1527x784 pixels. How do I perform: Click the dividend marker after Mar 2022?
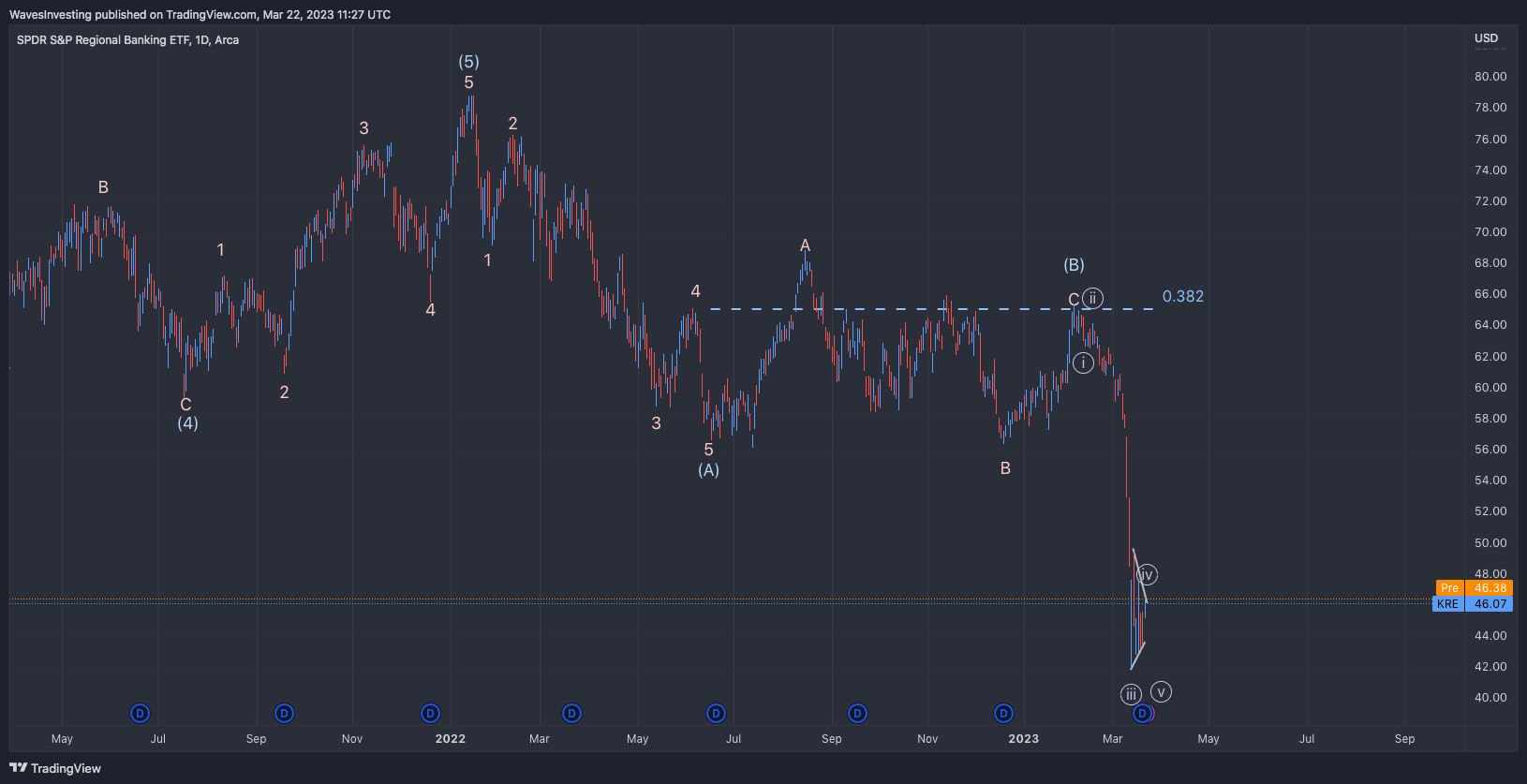pyautogui.click(x=571, y=714)
